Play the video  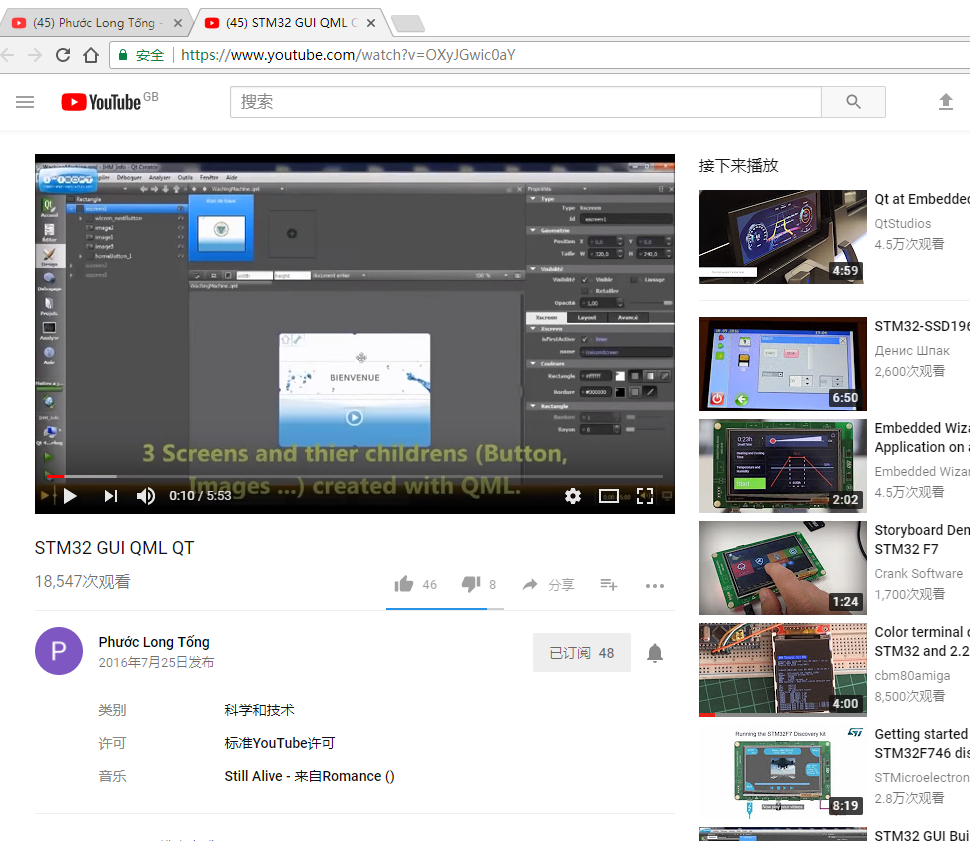(70, 496)
